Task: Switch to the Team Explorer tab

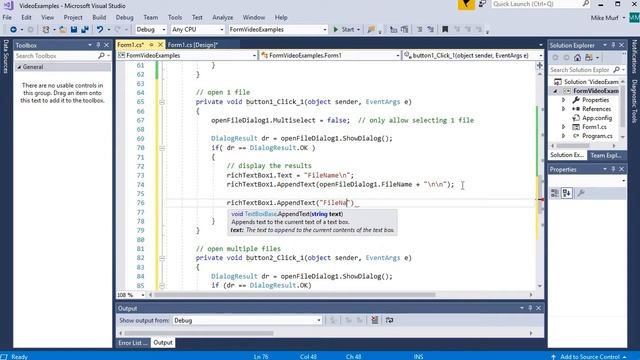Action: (x=606, y=156)
